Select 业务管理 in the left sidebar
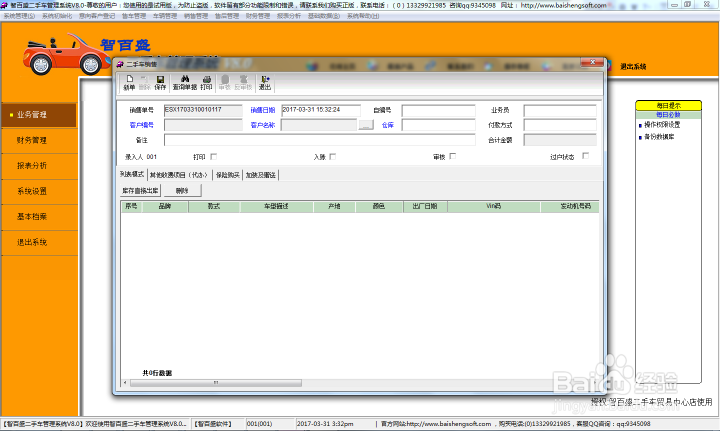This screenshot has width=720, height=431. [x=39, y=115]
